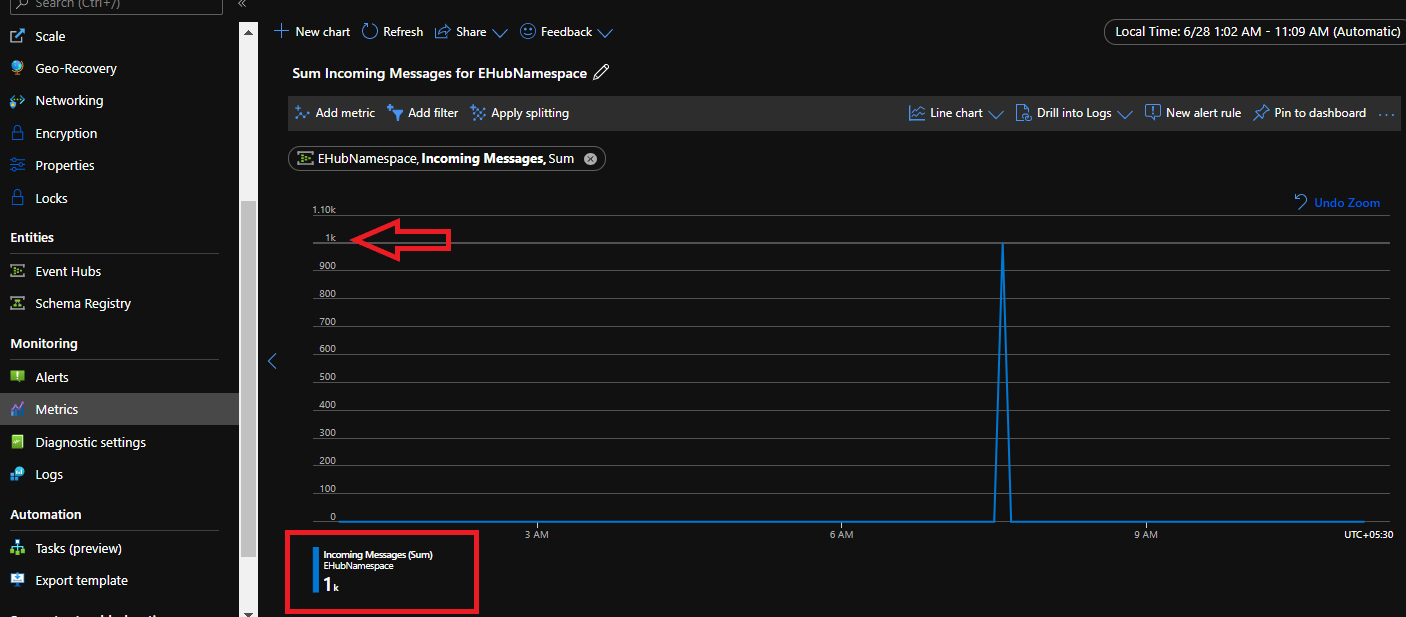Expand the Drill into Logs dropdown
The width and height of the screenshot is (1406, 617).
(x=1073, y=113)
